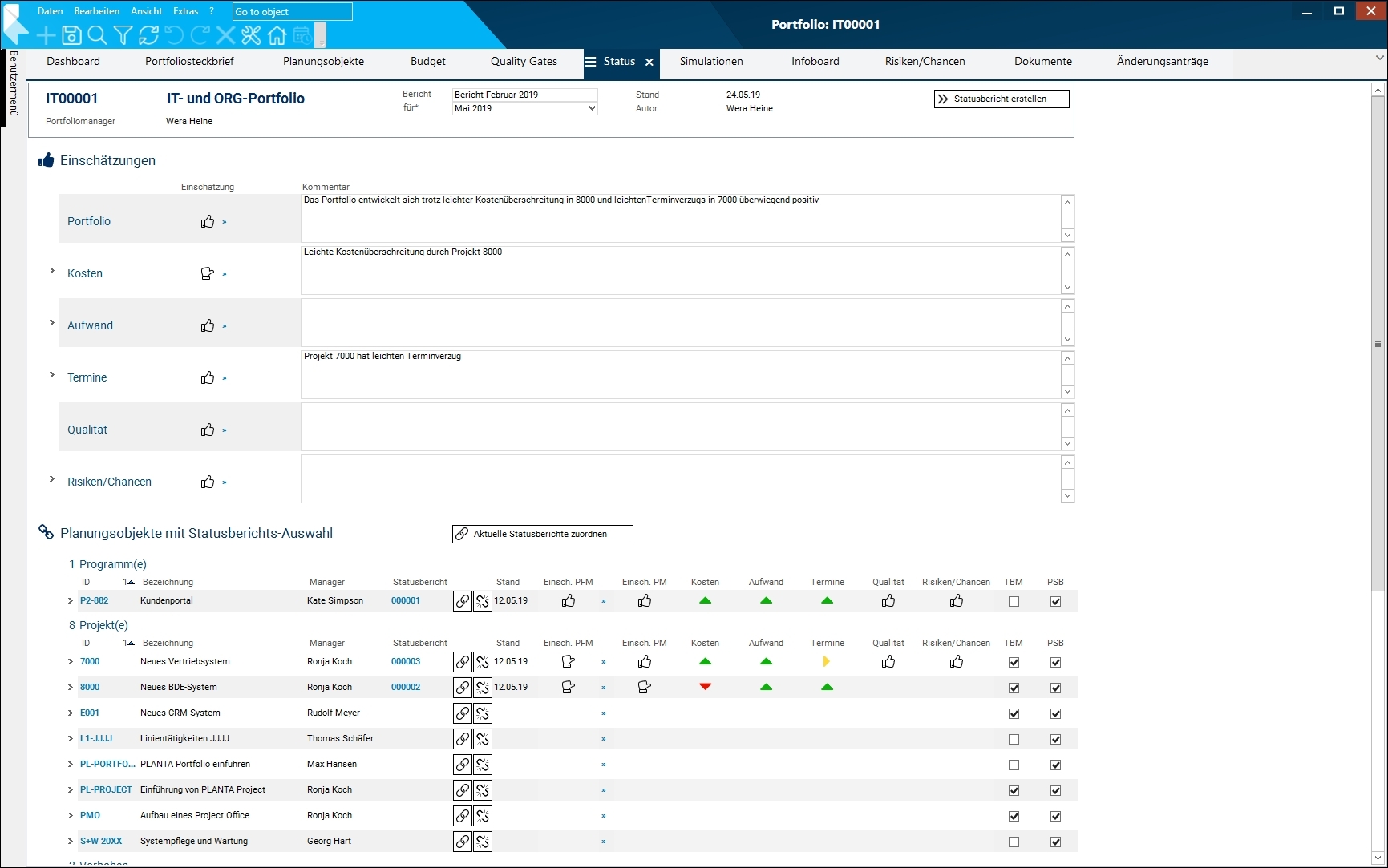Click unlink icon in Kundenportal row
The width and height of the screenshot is (1388, 868).
pos(482,601)
